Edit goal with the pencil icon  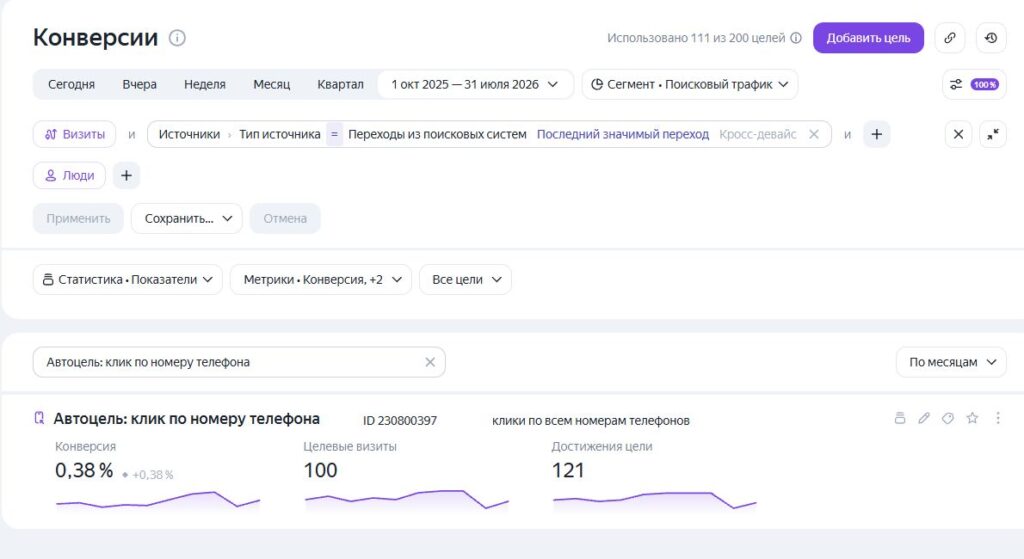tap(923, 418)
